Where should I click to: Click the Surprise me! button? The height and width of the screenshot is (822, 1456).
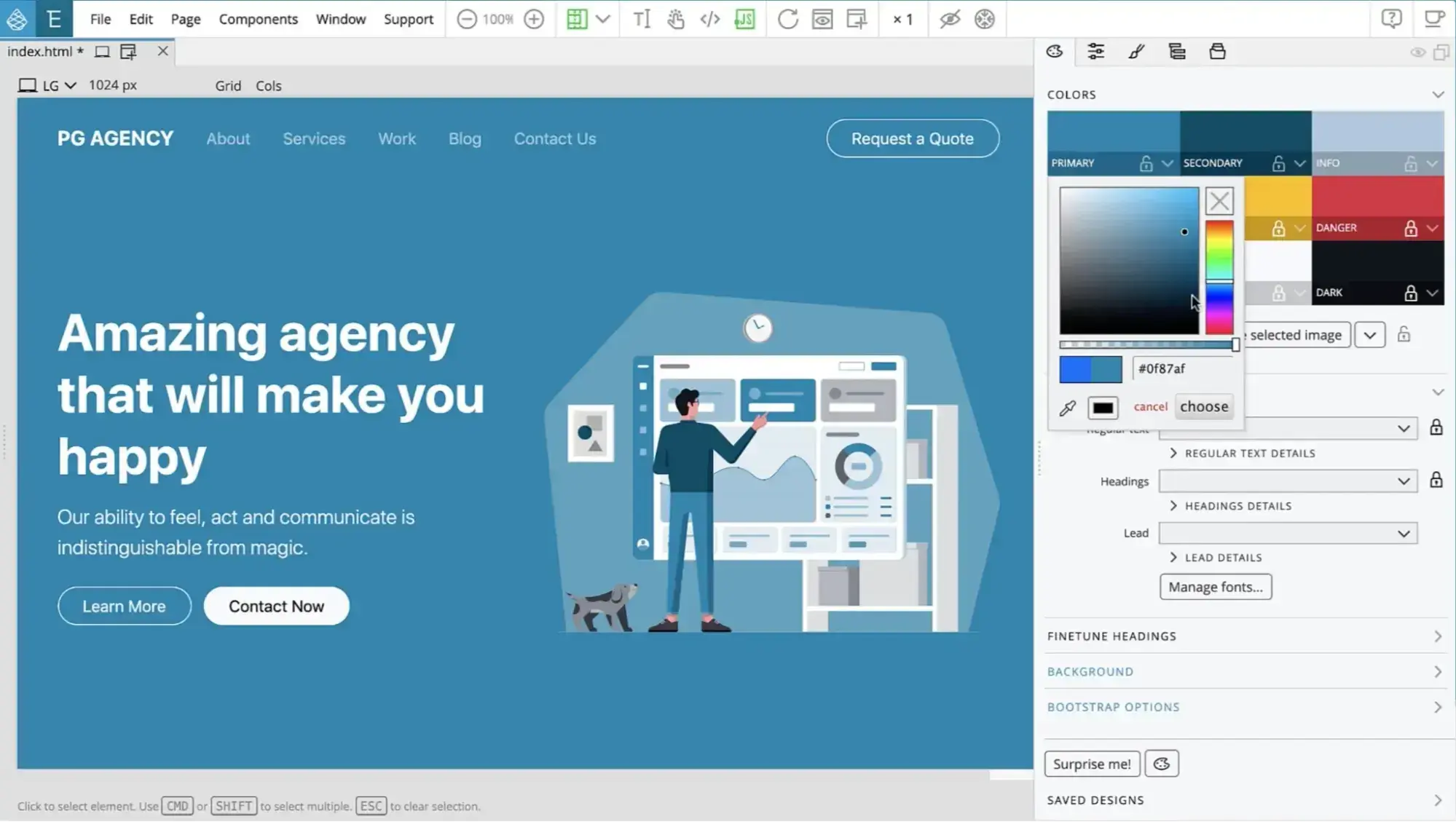click(1092, 763)
